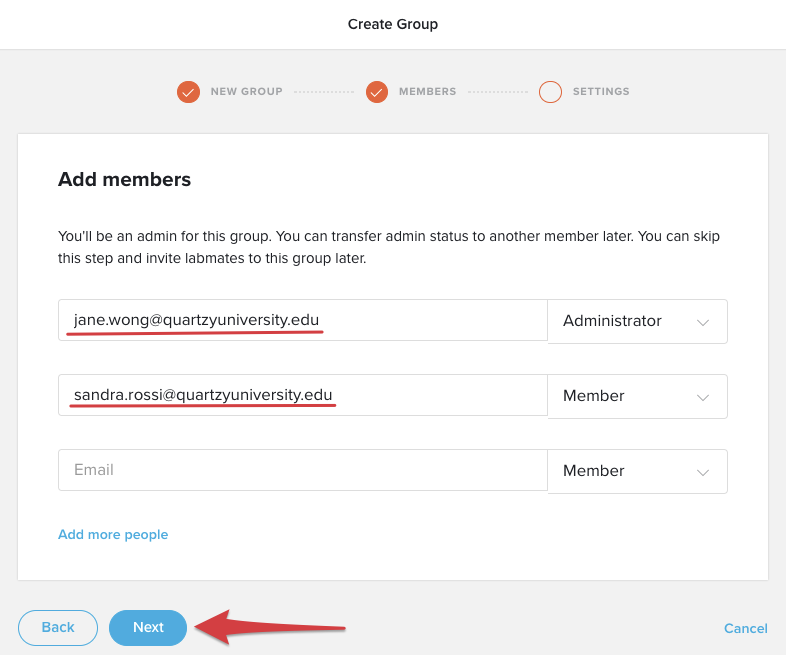This screenshot has width=786, height=655.
Task: Click the chevron on the Administrator dropdown
Action: (x=703, y=322)
